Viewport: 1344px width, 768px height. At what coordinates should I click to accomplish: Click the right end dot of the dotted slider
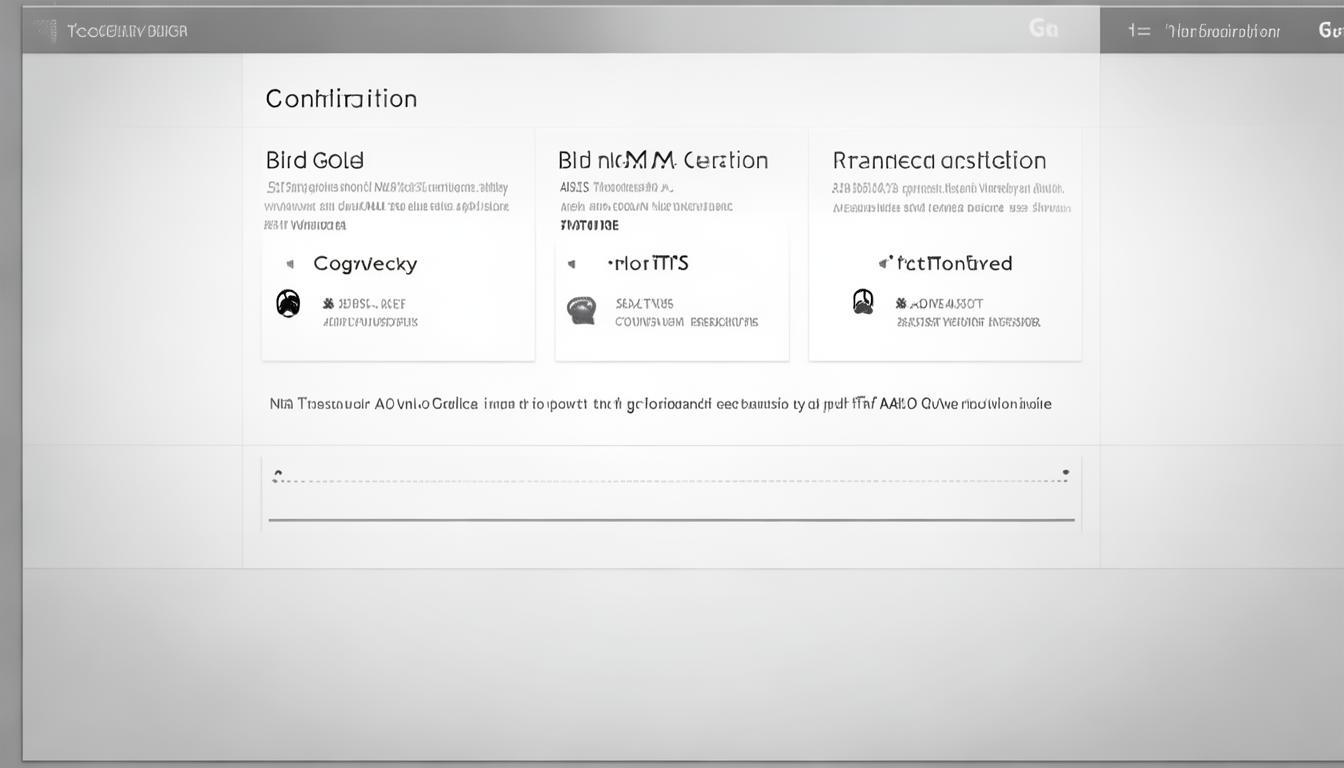pos(1066,473)
